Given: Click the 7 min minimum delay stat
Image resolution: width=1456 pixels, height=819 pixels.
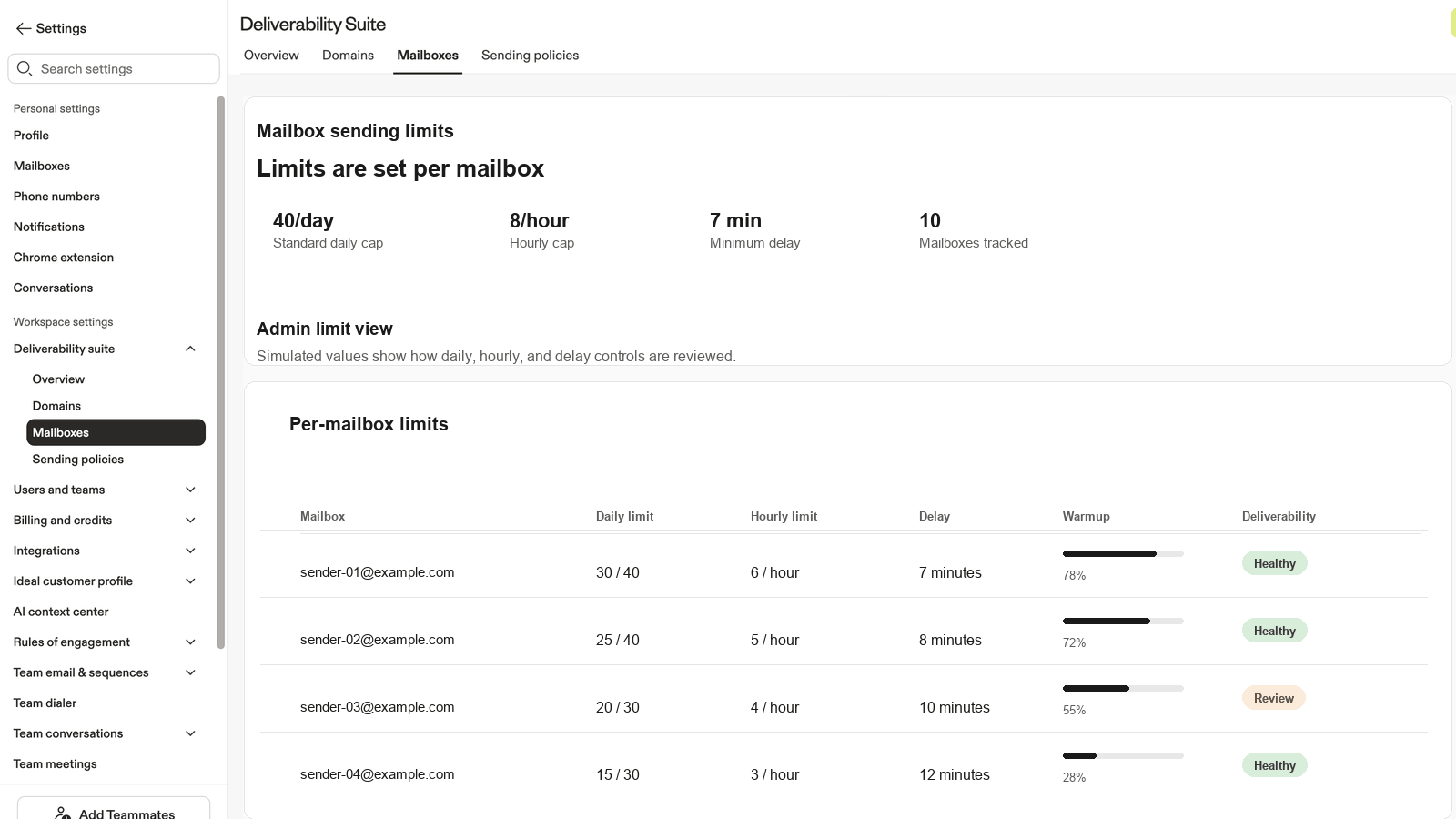Looking at the screenshot, I should click(754, 230).
